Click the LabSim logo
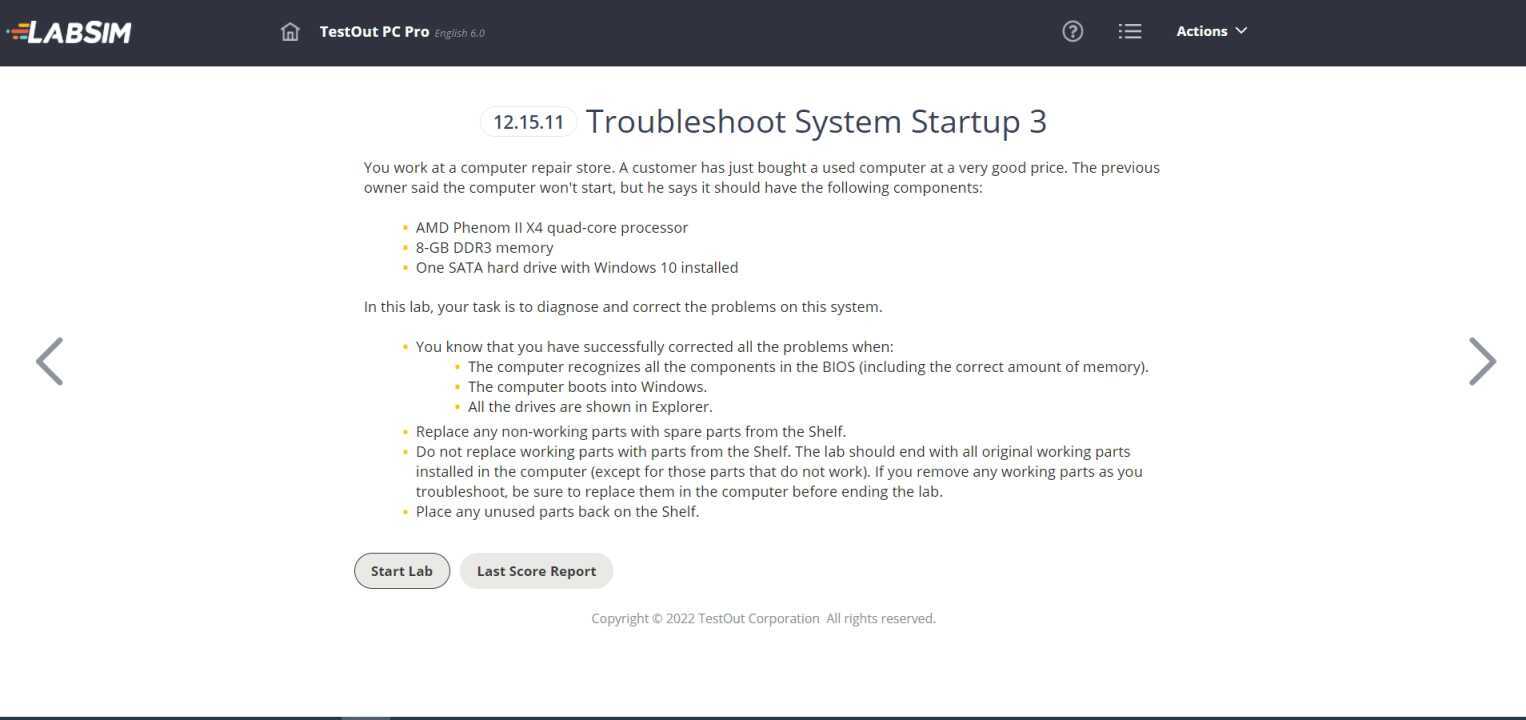1526x720 pixels. [x=69, y=31]
